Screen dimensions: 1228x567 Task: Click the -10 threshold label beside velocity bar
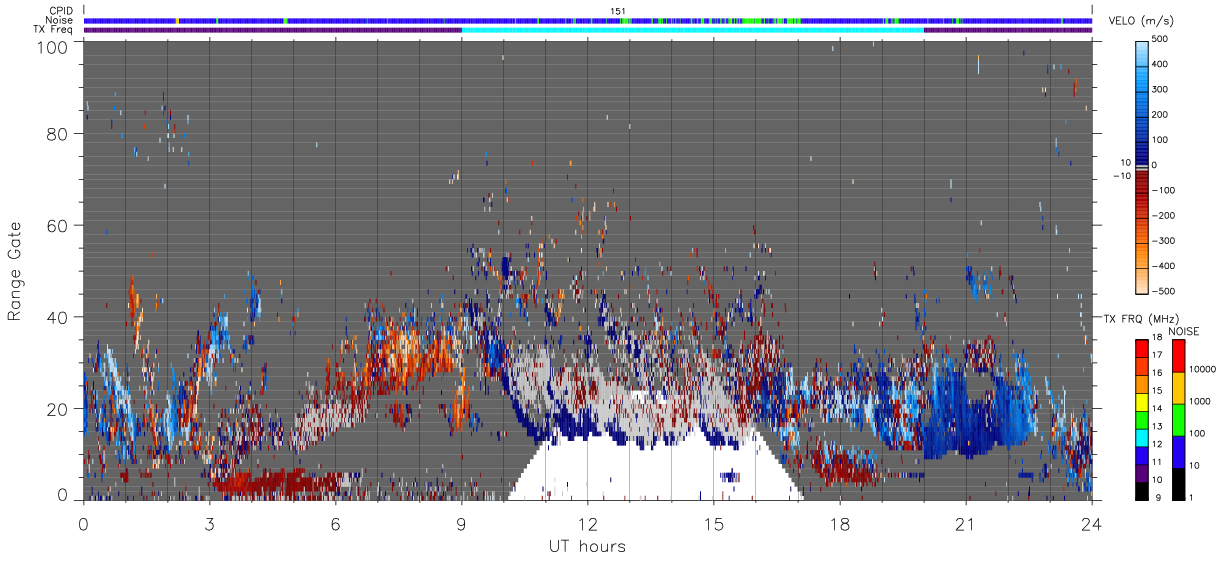pos(1123,176)
